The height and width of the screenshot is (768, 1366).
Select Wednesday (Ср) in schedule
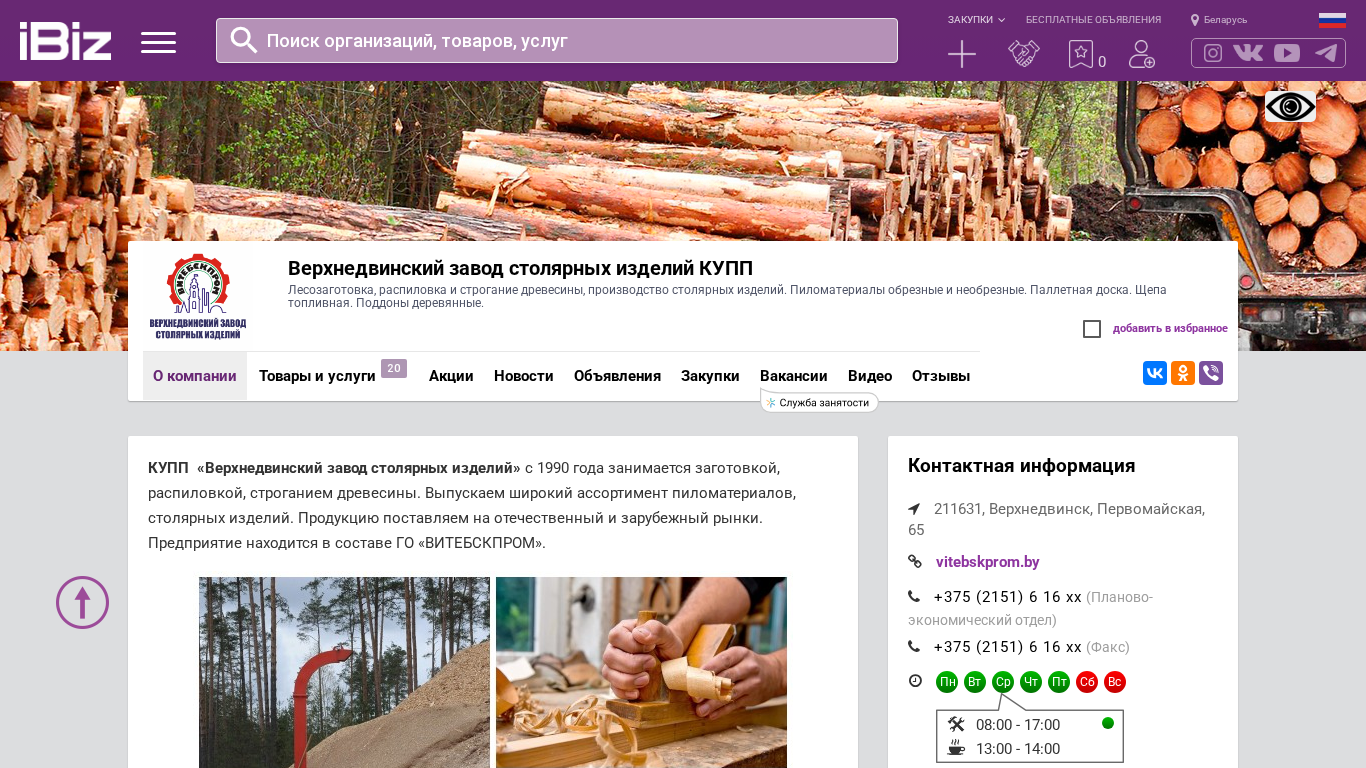pos(1003,682)
